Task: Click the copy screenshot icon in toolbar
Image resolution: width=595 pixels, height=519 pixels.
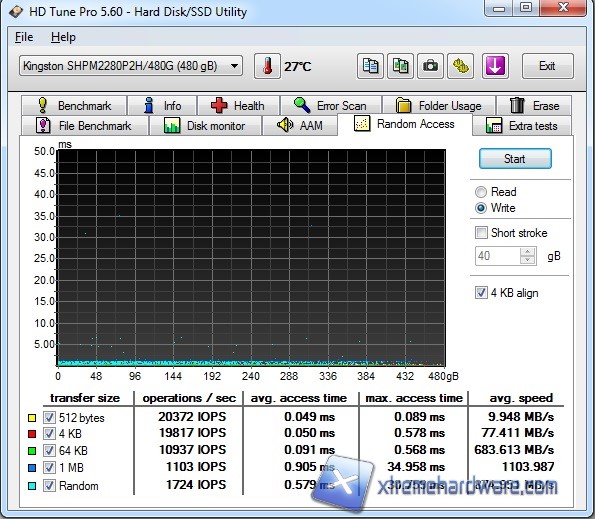Action: click(400, 66)
